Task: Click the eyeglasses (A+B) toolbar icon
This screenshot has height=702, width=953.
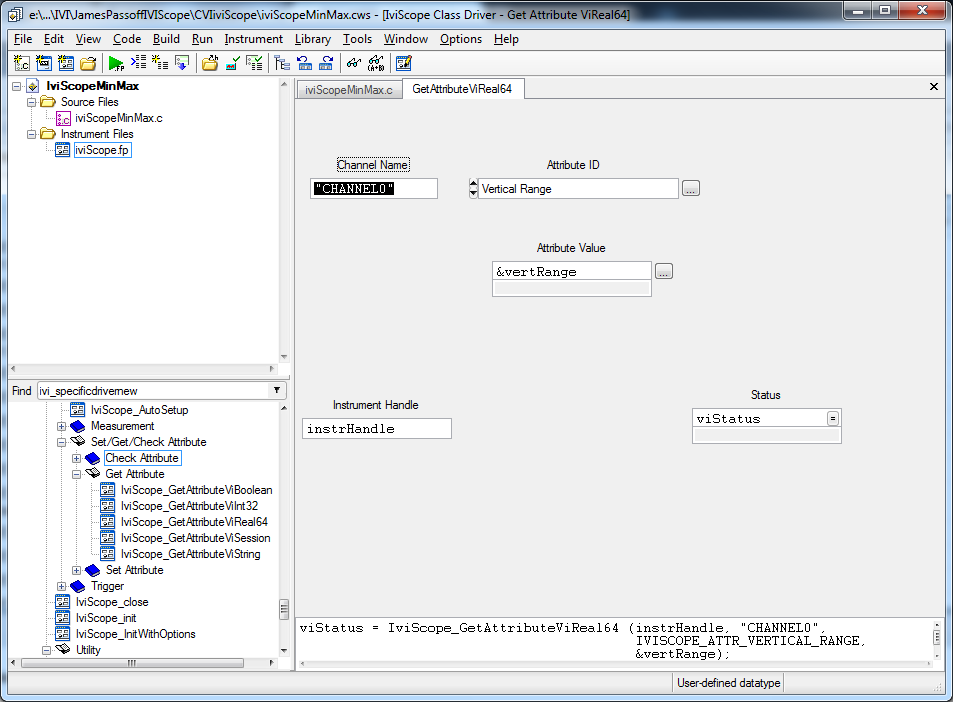Action: pyautogui.click(x=375, y=63)
